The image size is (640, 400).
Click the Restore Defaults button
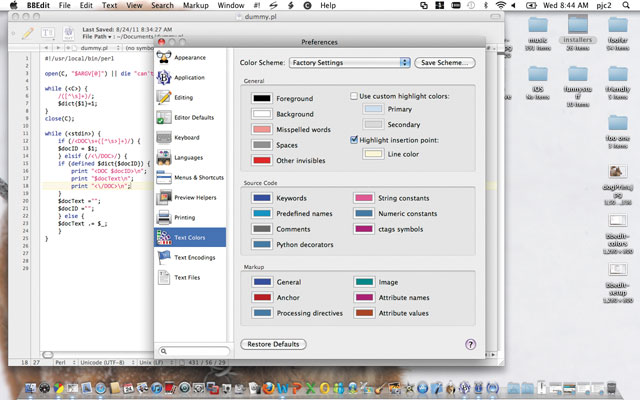click(x=273, y=344)
